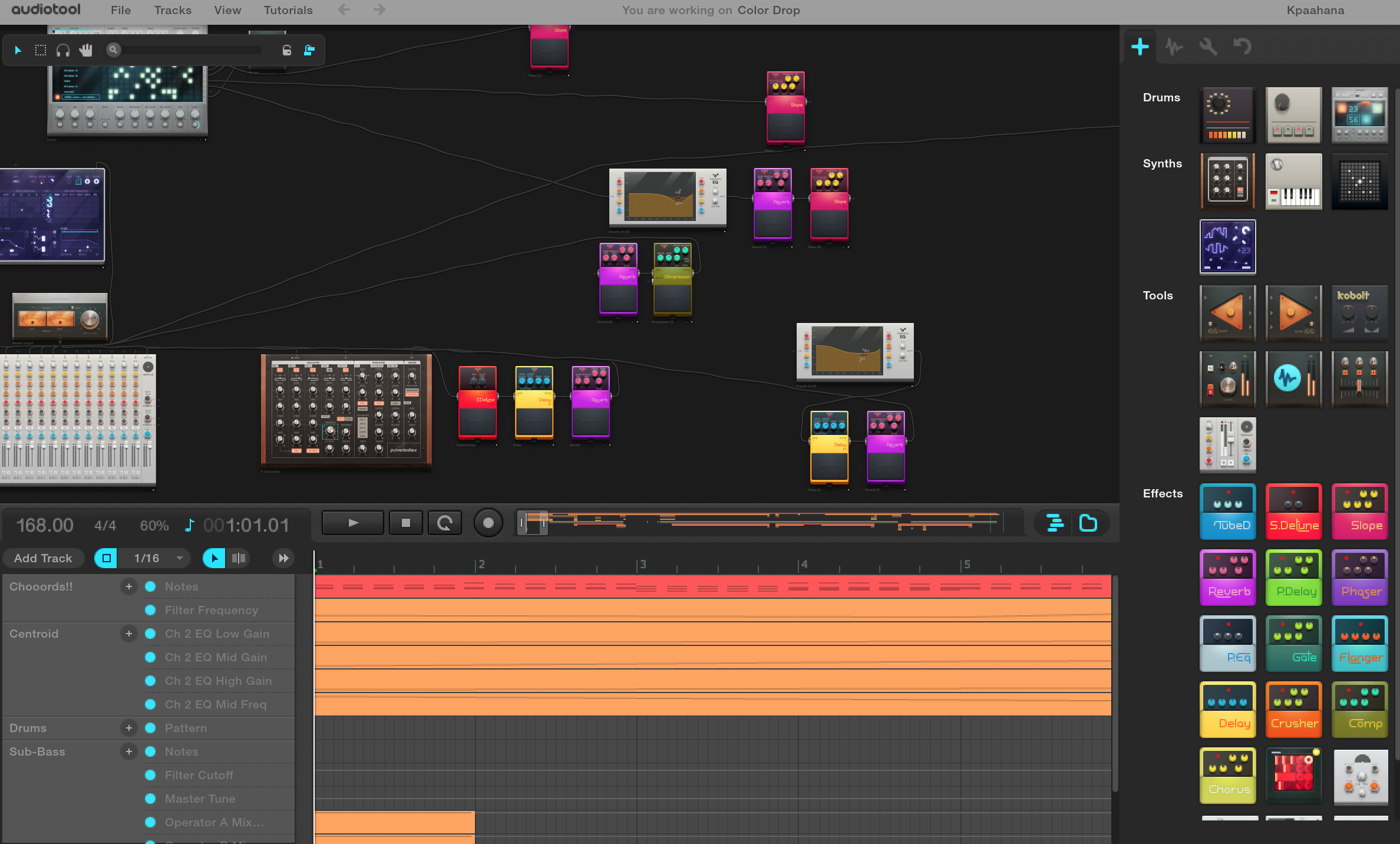Click bar 3 on timeline ruler
The image size is (1400, 844).
(642, 565)
